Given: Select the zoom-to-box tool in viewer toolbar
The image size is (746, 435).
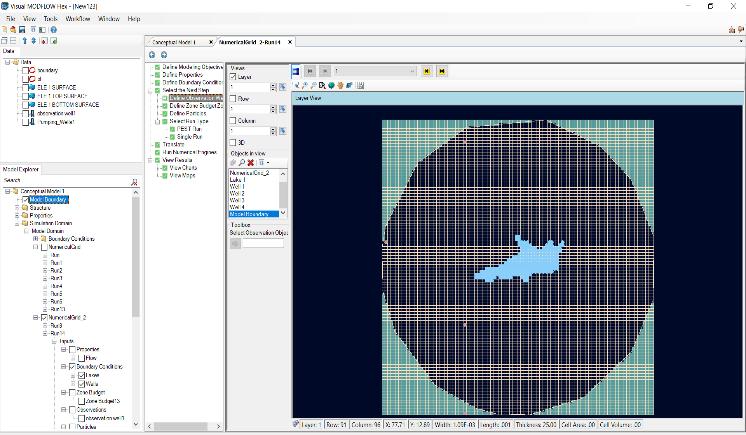Looking at the screenshot, I should 323,86.
